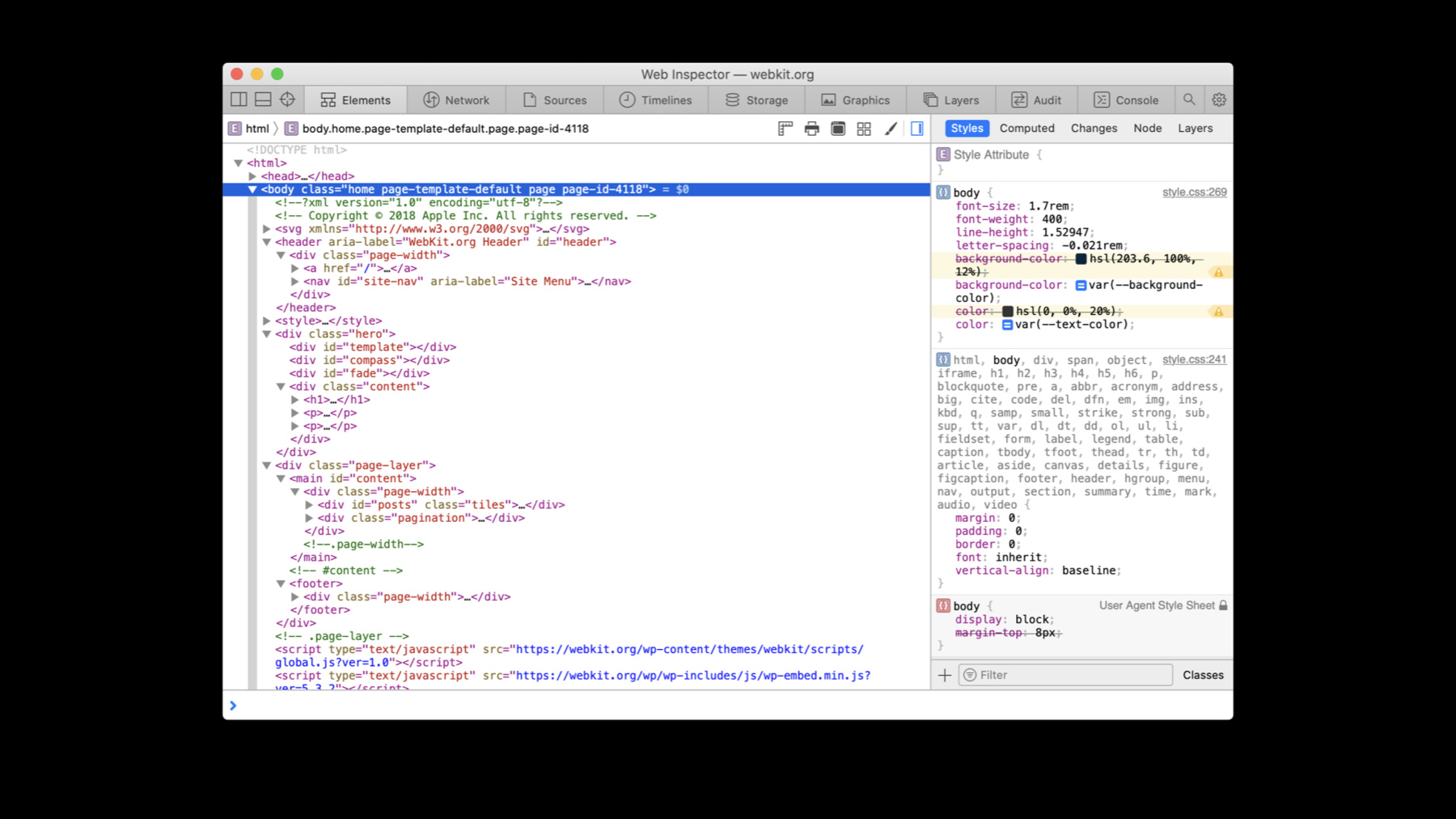Click the User Agent Style Sheet lock icon
This screenshot has width=1456, height=819.
click(x=1223, y=605)
